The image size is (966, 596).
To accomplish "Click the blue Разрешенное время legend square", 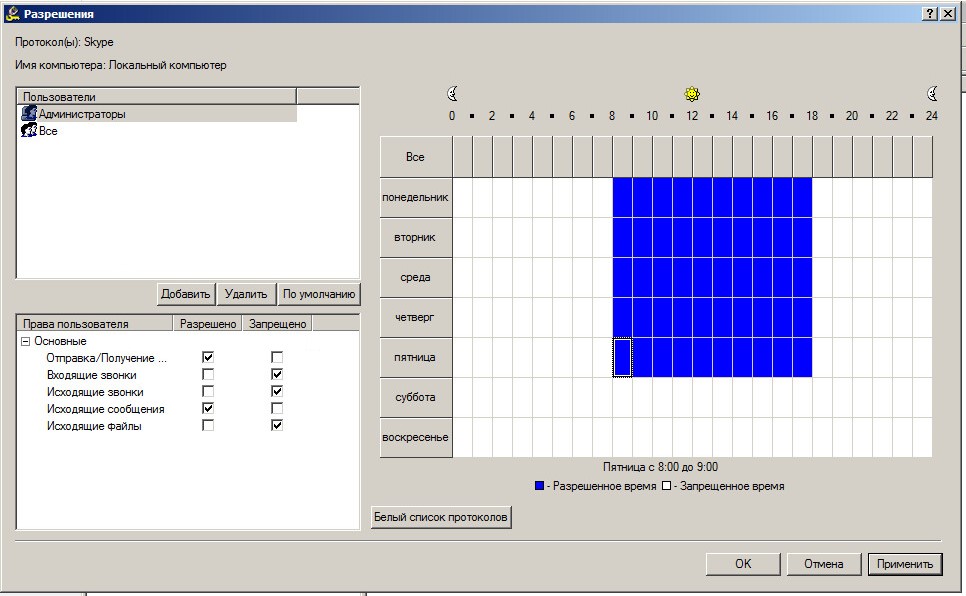I will tap(540, 486).
